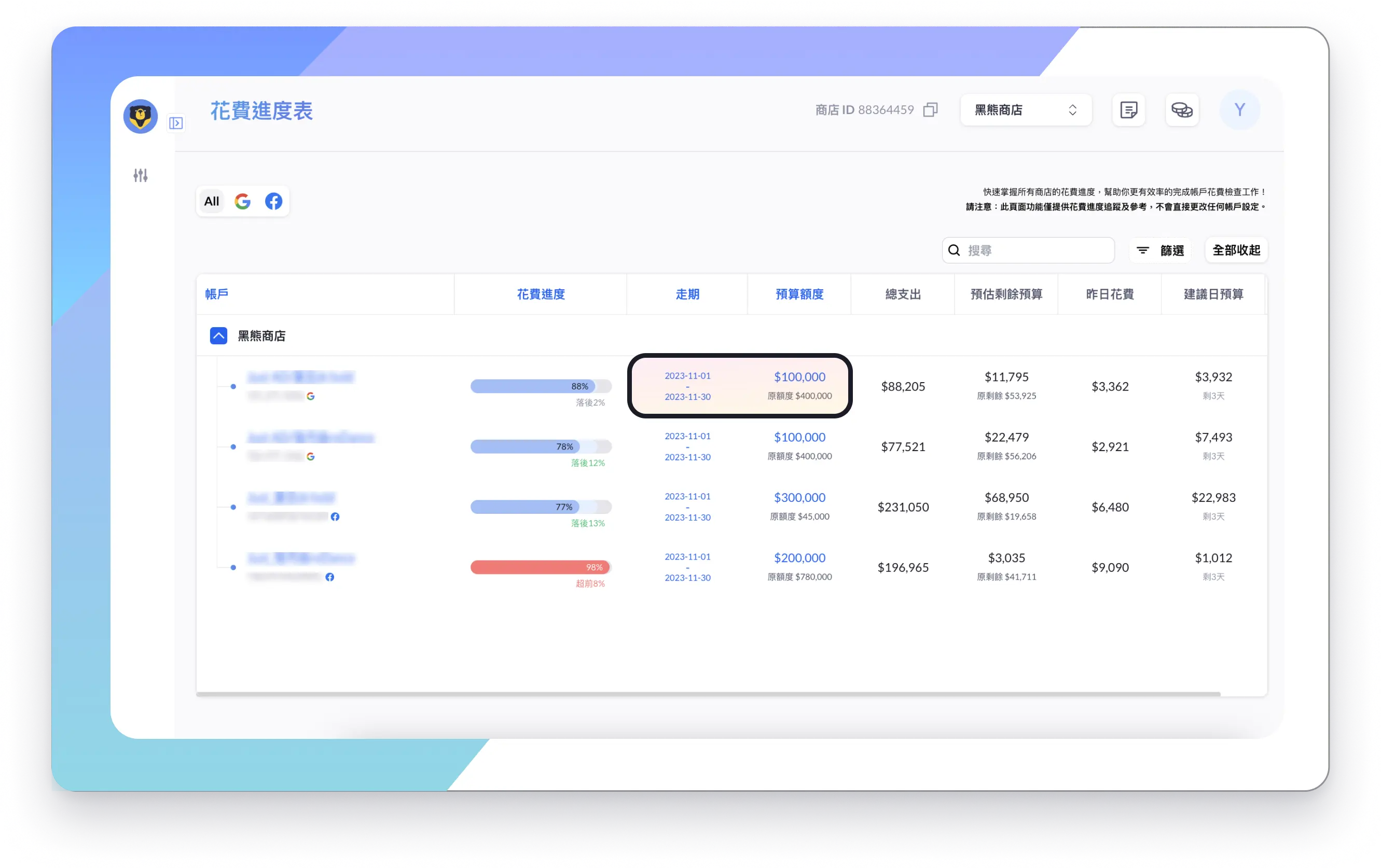Copy the store ID with copy icon
Image resolution: width=1381 pixels, height=868 pixels.
(x=930, y=109)
